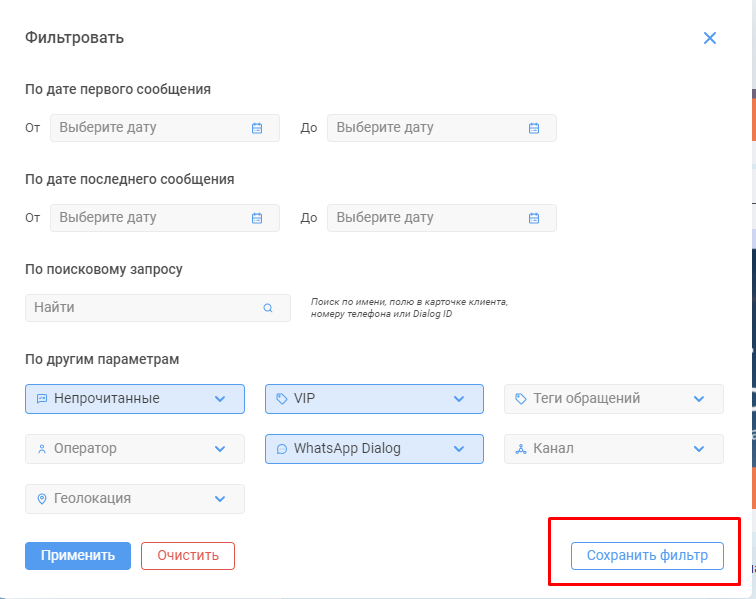This screenshot has height=599, width=756.
Task: Click the network icon beside Канал
Action: [521, 449]
